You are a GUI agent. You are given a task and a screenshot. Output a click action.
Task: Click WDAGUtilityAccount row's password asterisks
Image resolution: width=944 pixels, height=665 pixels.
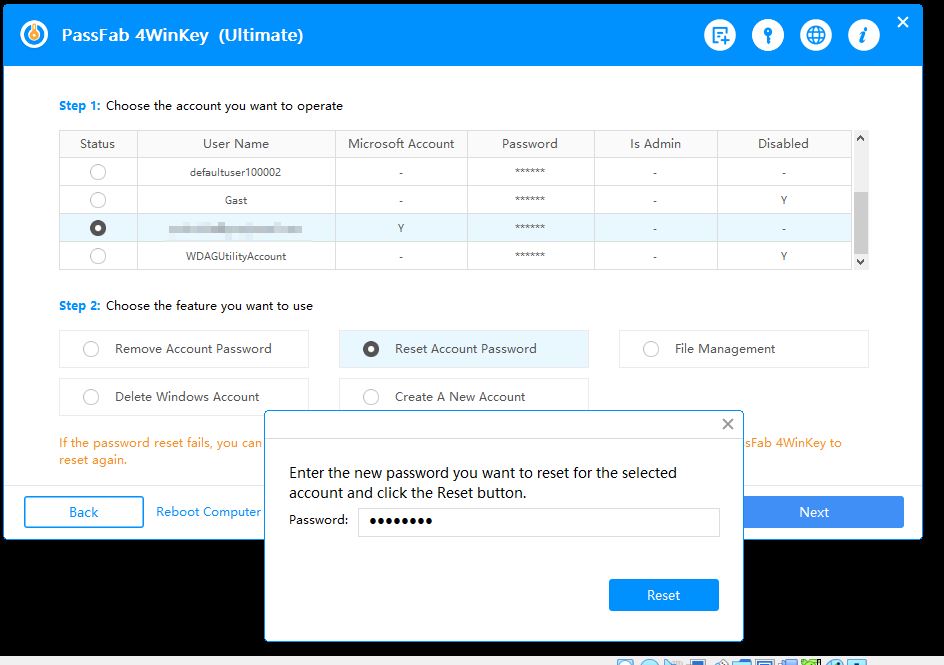point(530,255)
